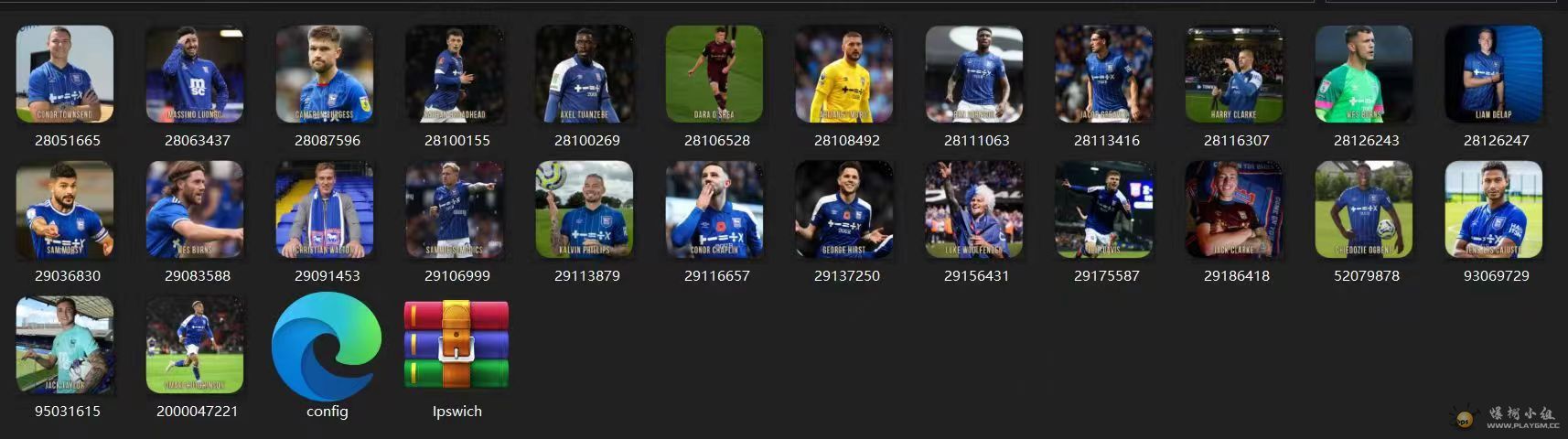Click the file name label 29156431
1568x439 pixels.
tap(977, 275)
